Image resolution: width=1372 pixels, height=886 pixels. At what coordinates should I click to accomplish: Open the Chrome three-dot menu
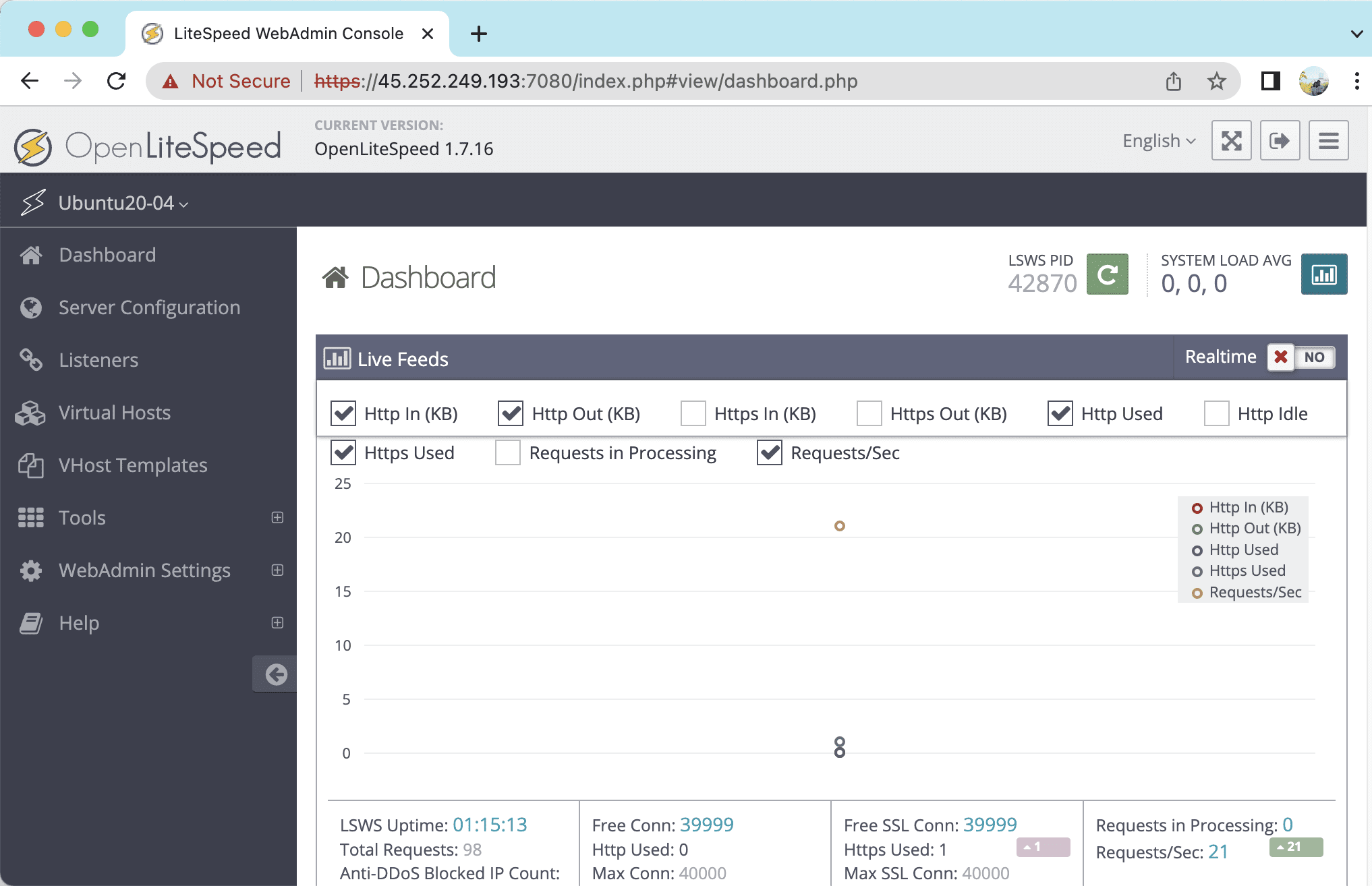1356,81
